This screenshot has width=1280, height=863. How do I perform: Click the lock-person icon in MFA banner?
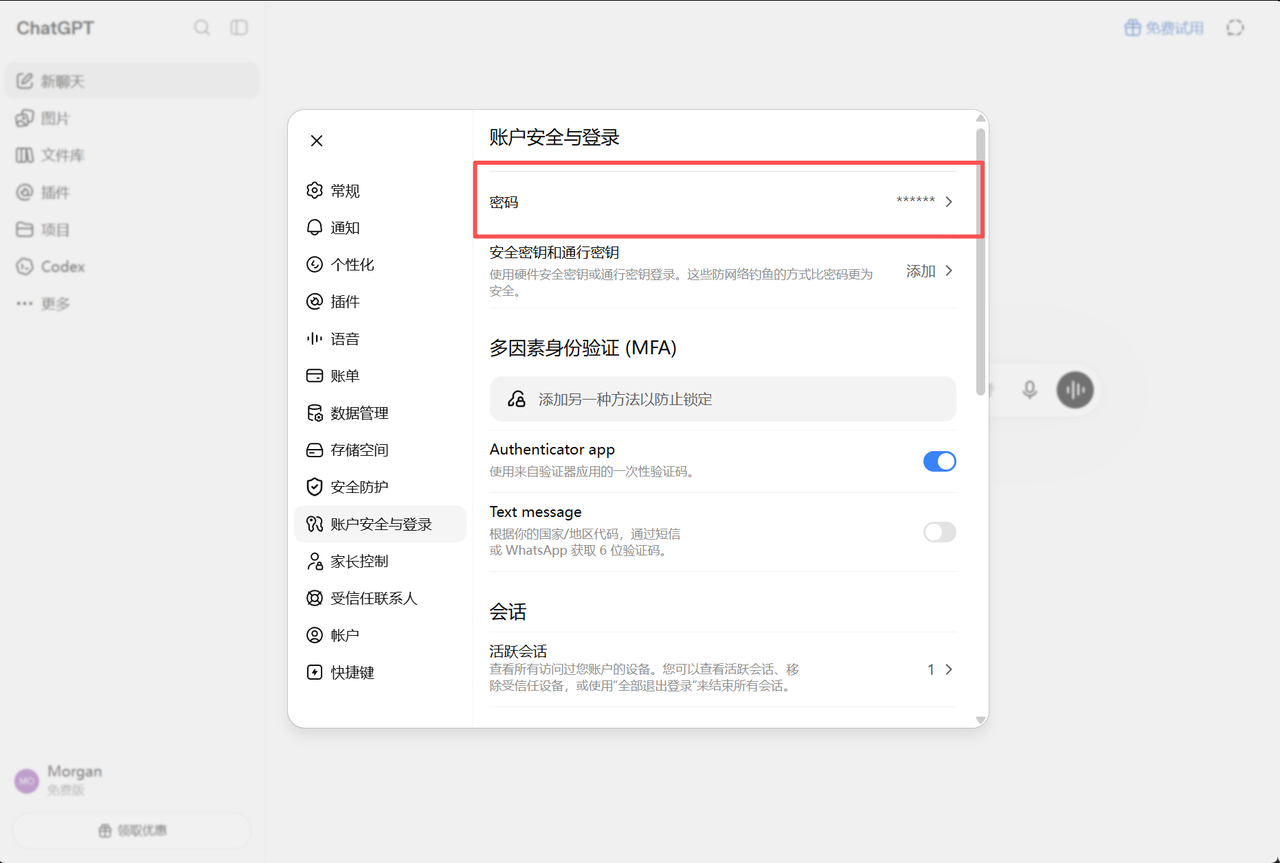coord(516,399)
